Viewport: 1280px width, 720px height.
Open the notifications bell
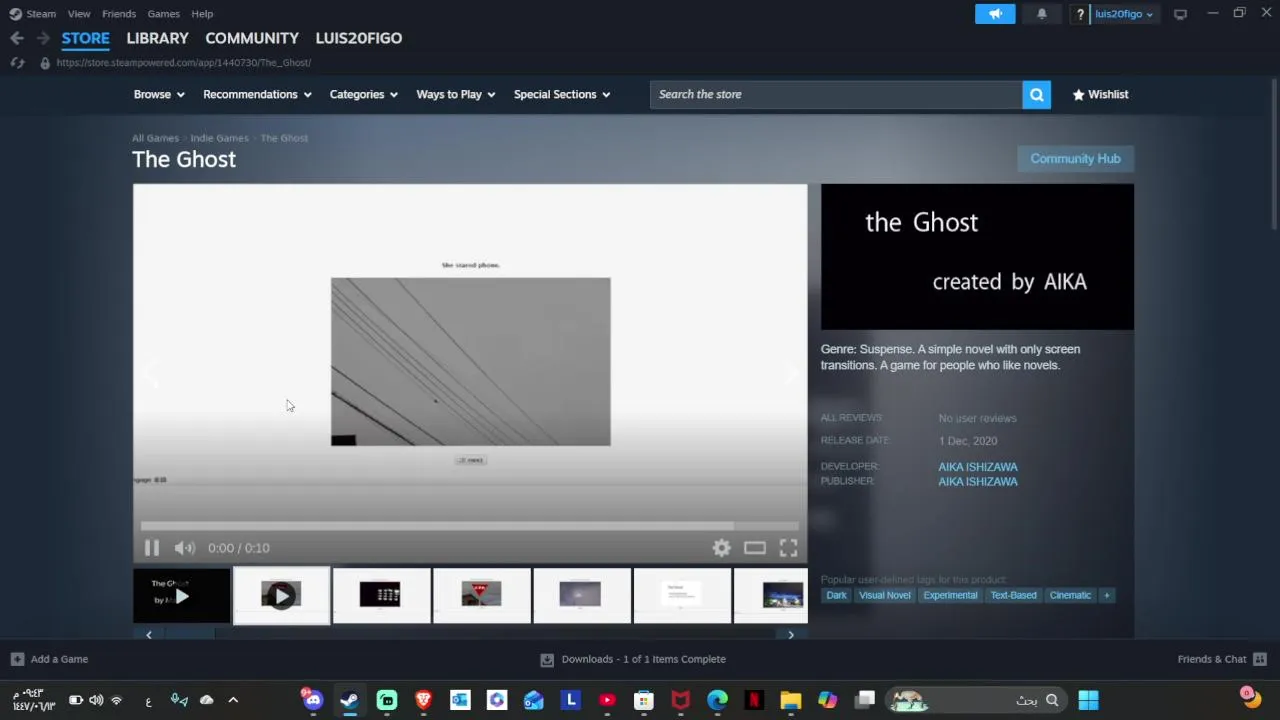click(1042, 14)
